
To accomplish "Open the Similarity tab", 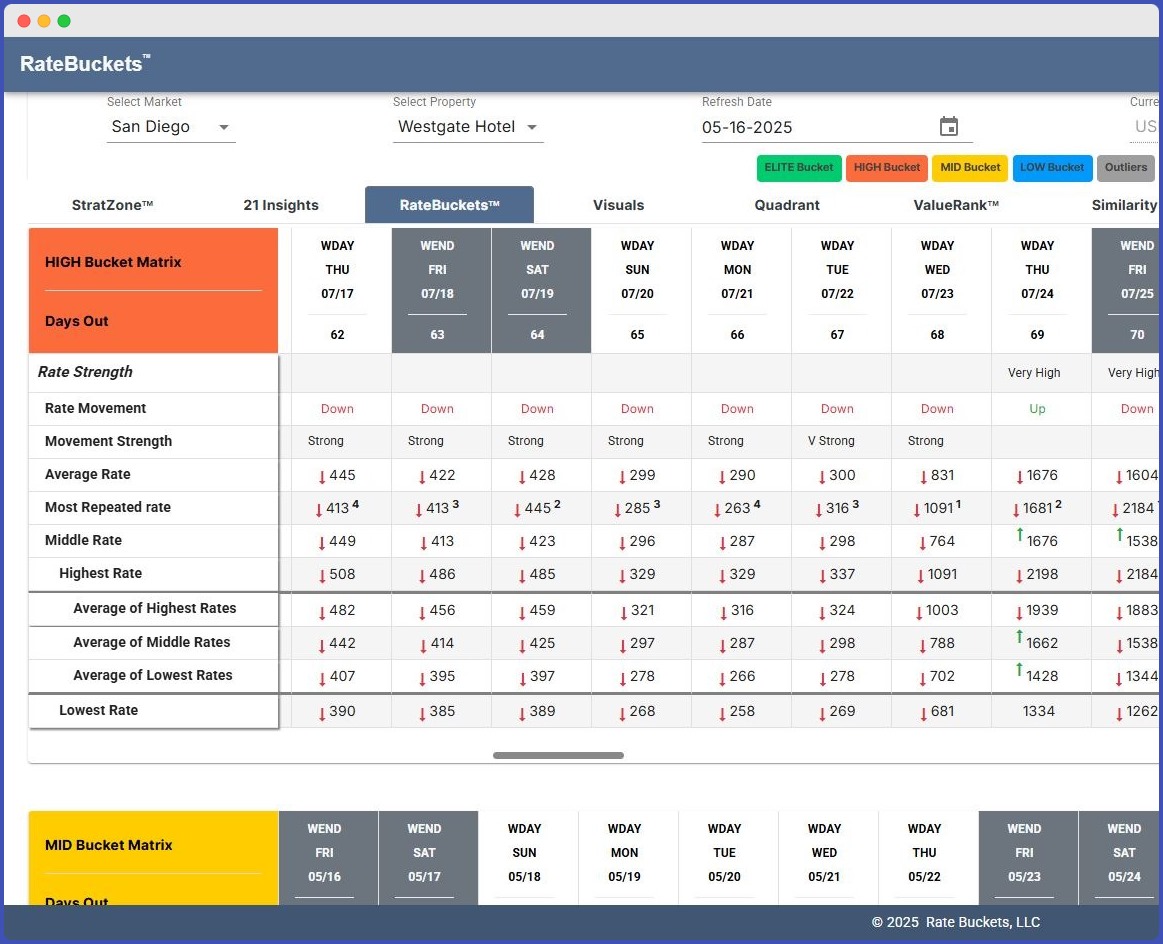I will [1124, 205].
